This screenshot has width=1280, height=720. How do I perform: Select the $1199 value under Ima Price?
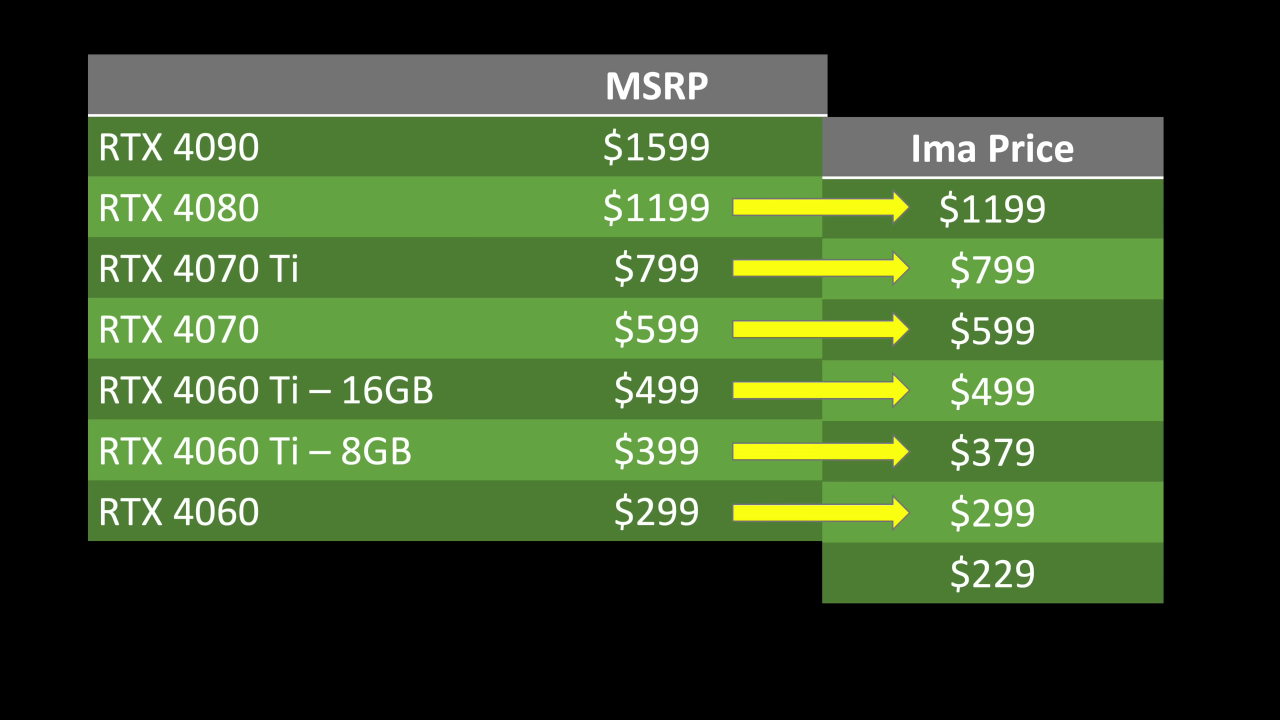tap(992, 209)
